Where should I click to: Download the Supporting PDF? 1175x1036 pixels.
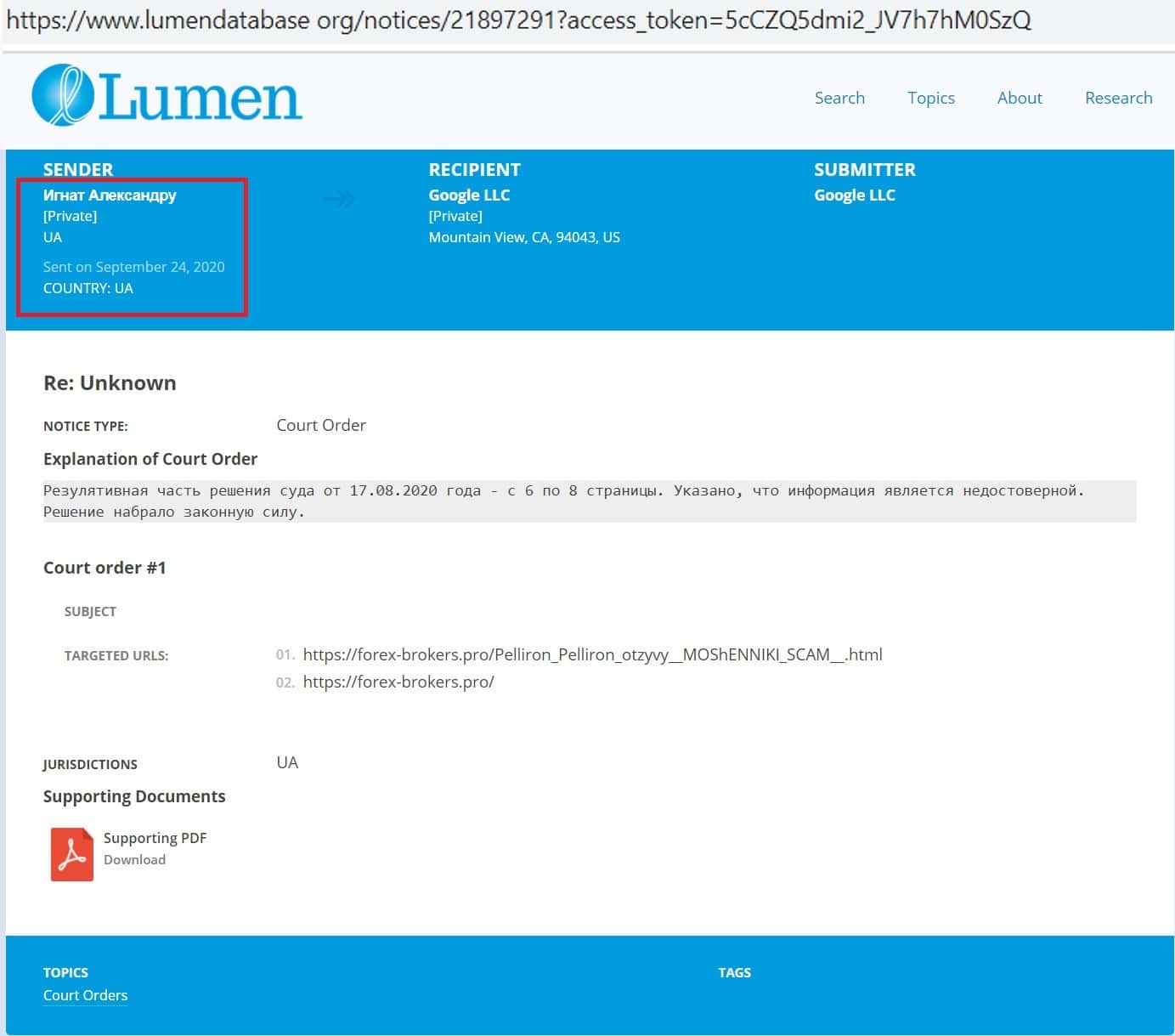click(134, 859)
